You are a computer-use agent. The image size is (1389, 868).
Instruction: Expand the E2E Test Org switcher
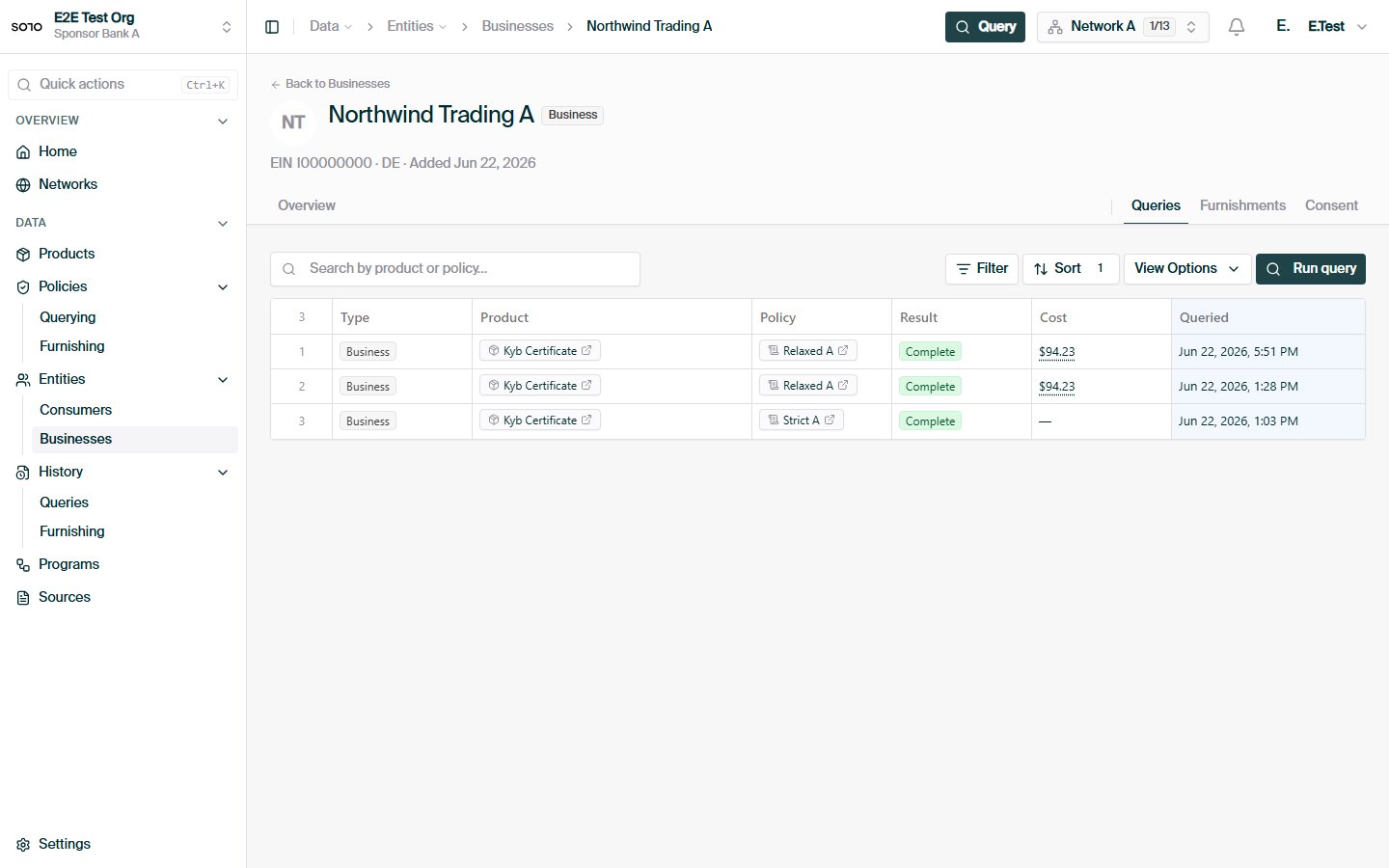227,27
